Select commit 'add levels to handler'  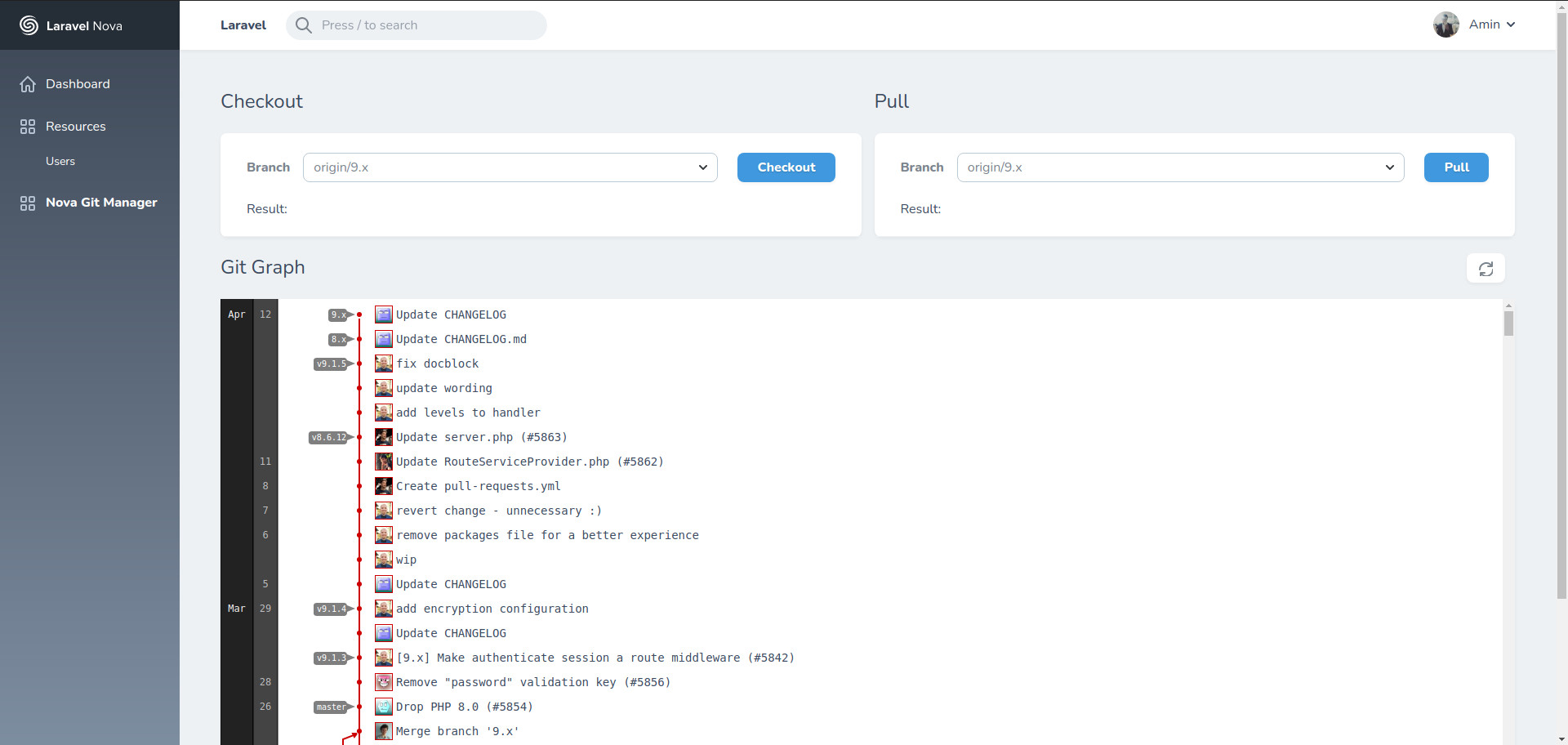pos(468,413)
